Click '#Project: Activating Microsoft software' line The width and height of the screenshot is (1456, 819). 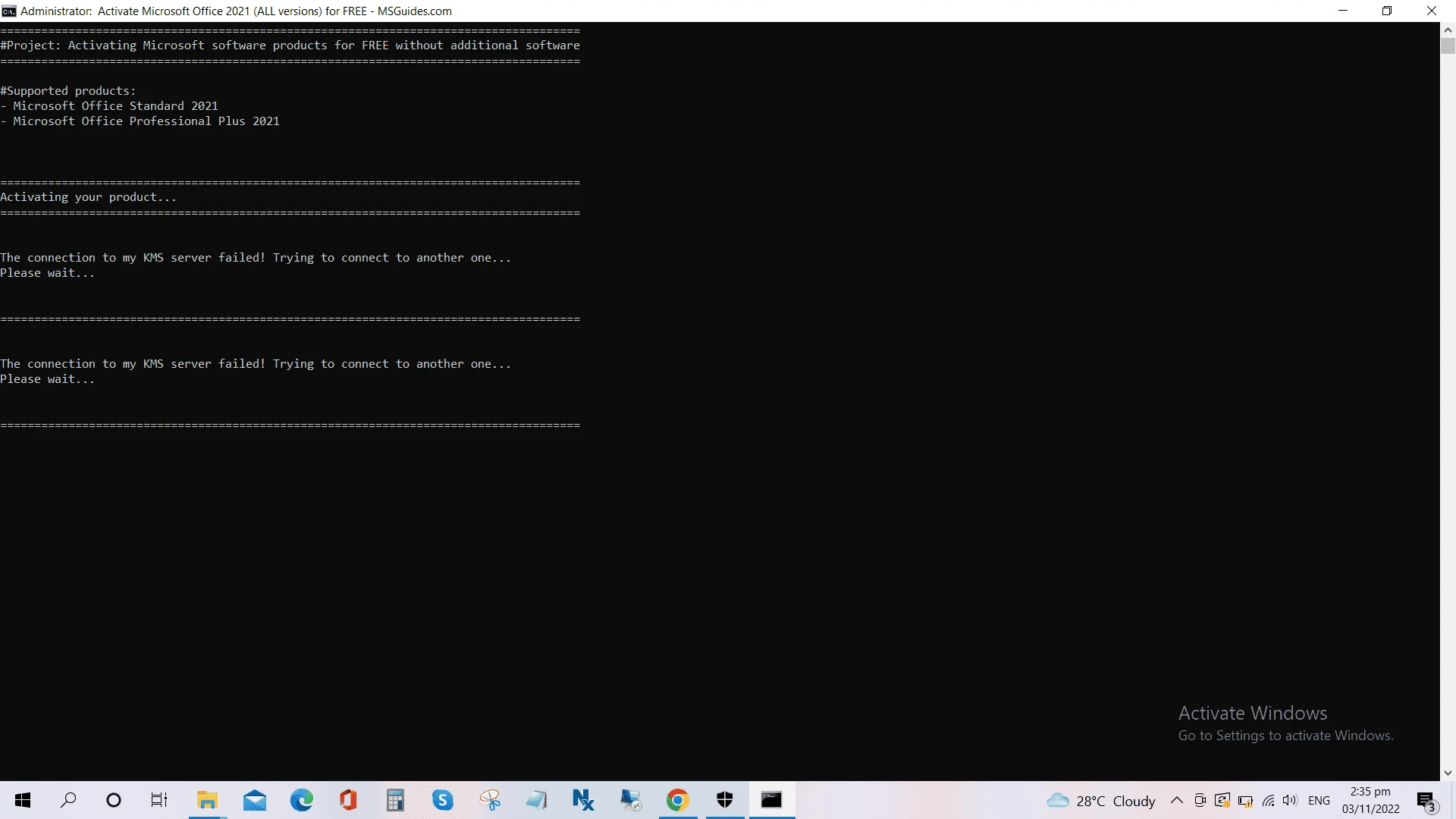pyautogui.click(x=290, y=45)
